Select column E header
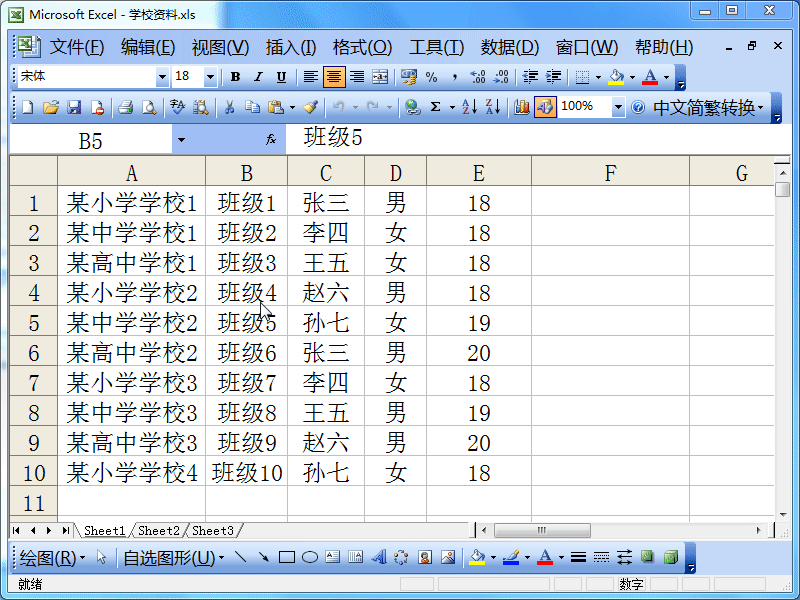 [479, 172]
